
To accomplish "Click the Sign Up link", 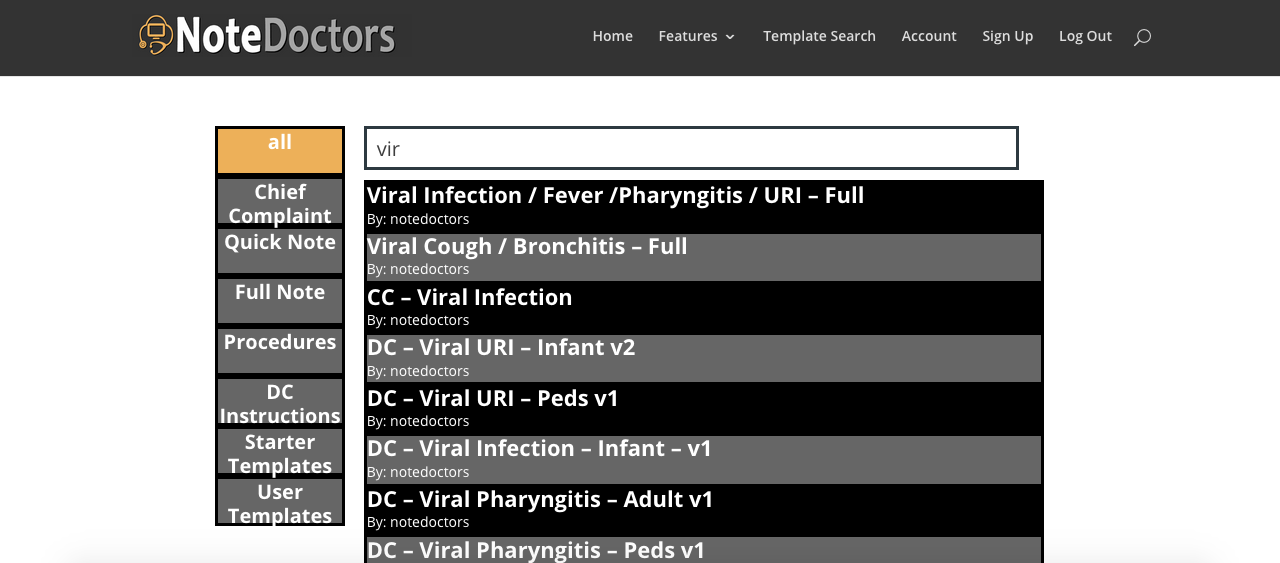I will click(1007, 36).
